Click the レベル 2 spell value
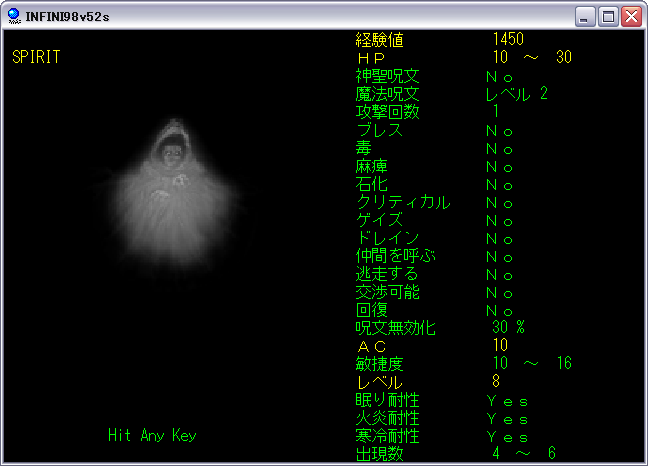 [x=517, y=94]
